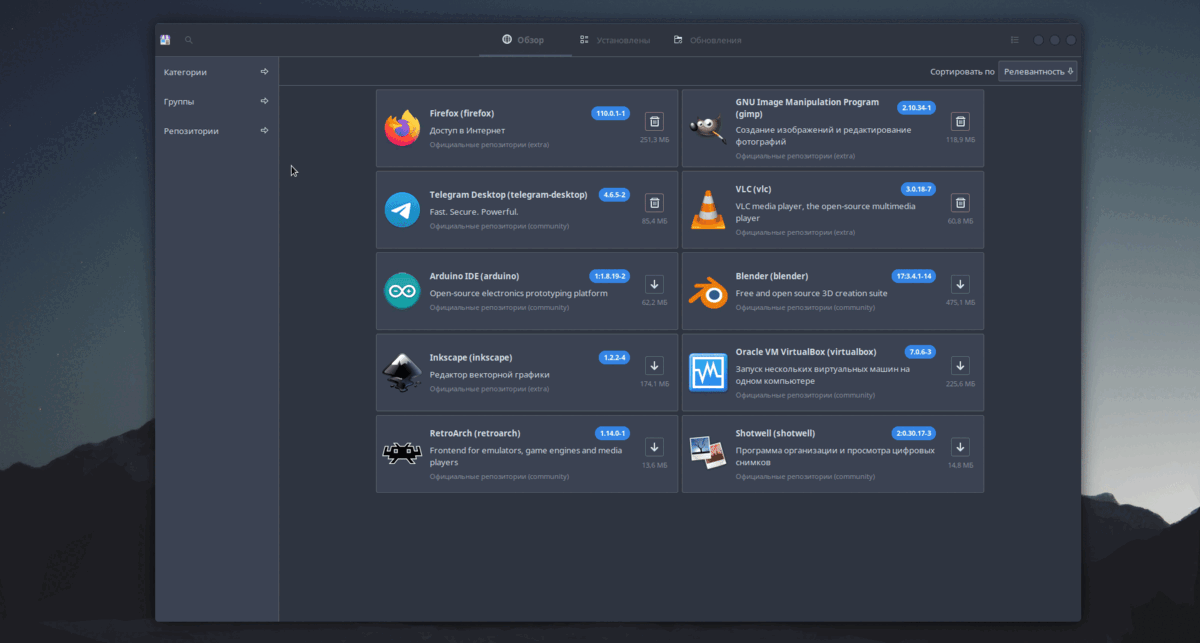Click 'Fast. Secure. Powerful.' description
This screenshot has height=643, width=1200.
click(x=474, y=212)
